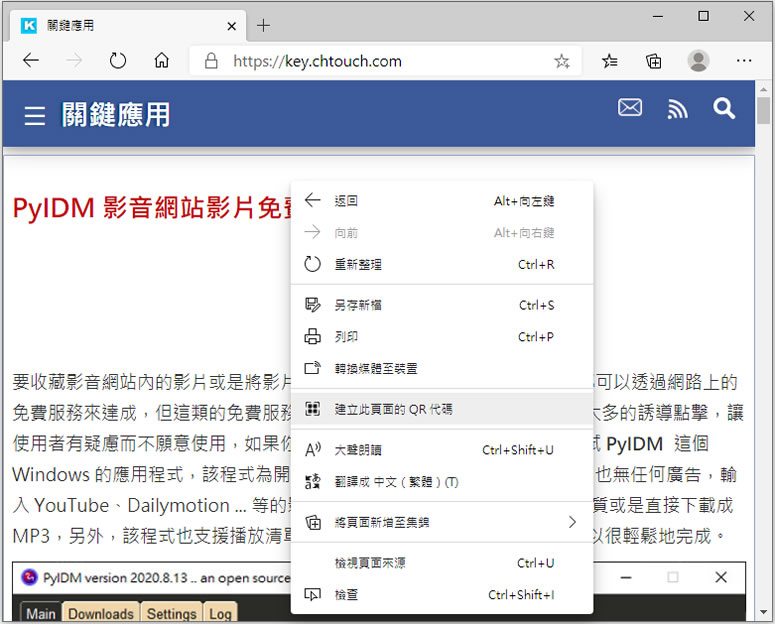Maximize the browser window
775x624 pixels.
click(x=703, y=16)
